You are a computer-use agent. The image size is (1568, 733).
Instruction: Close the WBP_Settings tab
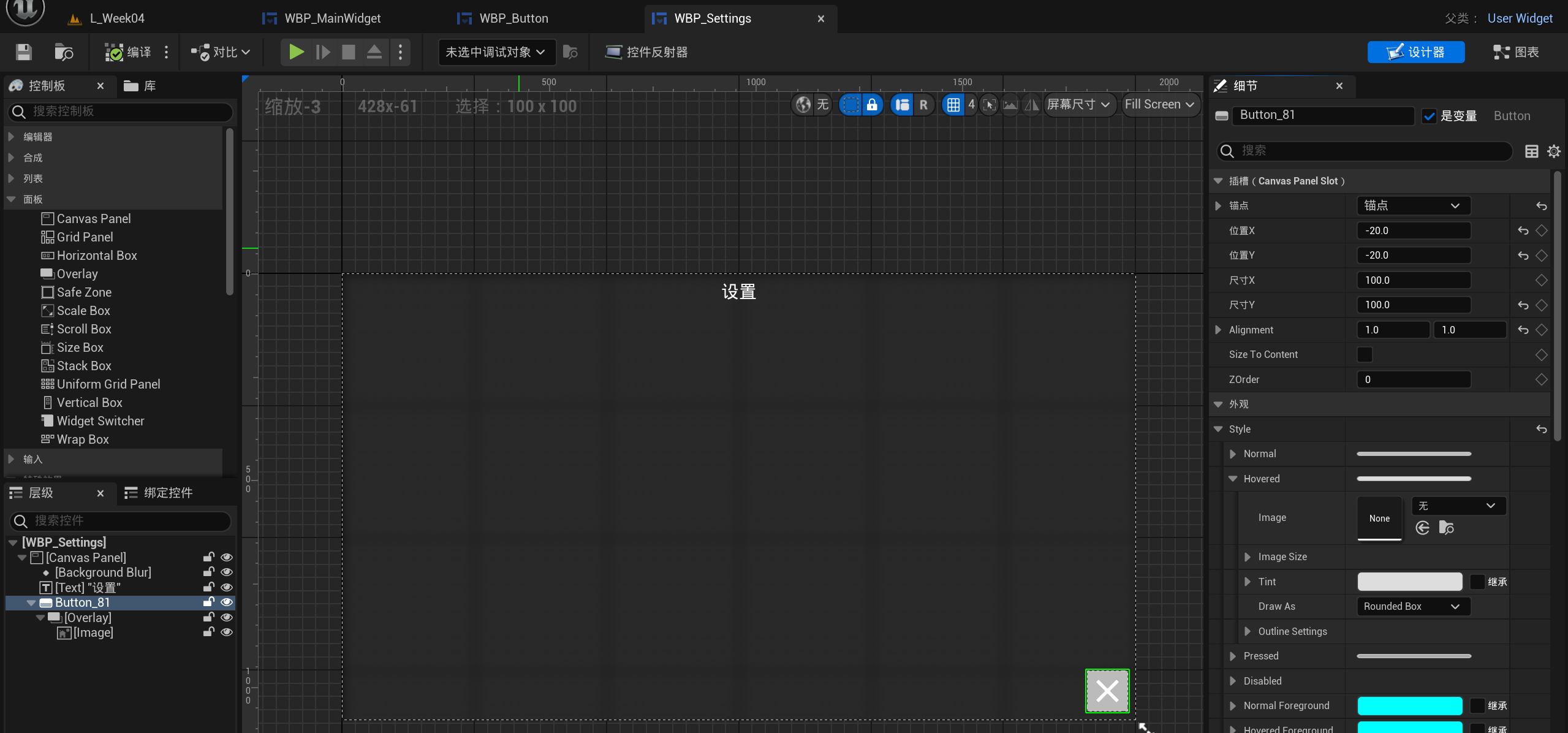click(x=821, y=18)
